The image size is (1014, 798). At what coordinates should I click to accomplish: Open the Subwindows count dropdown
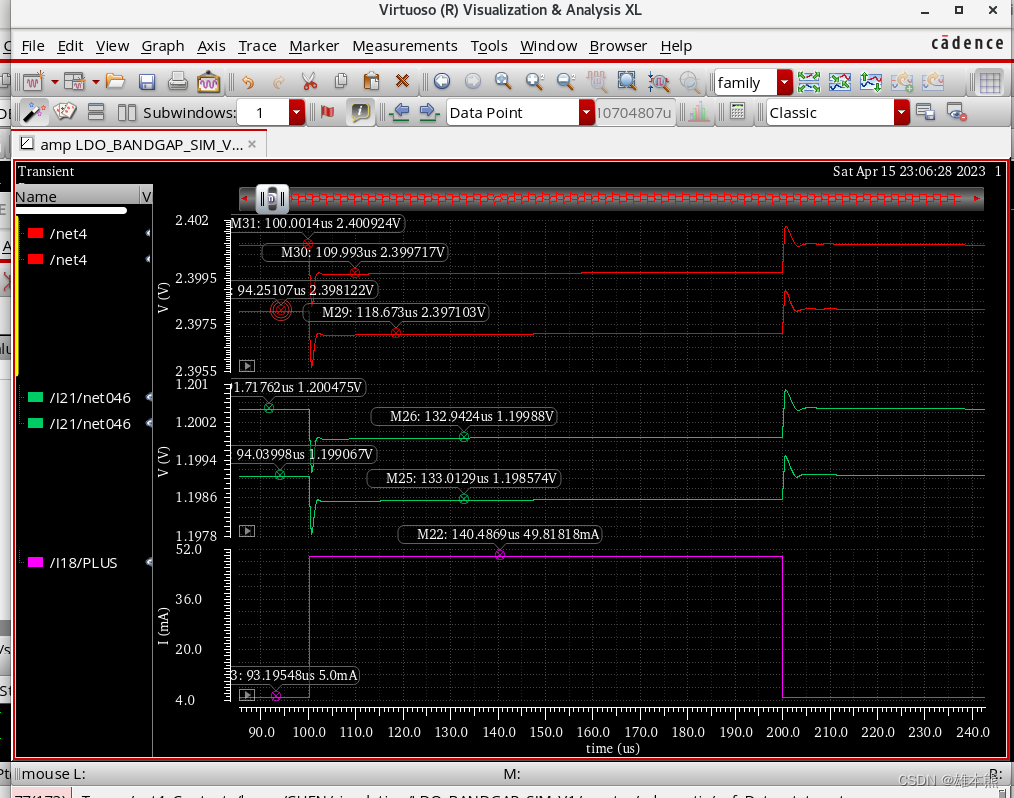[297, 113]
